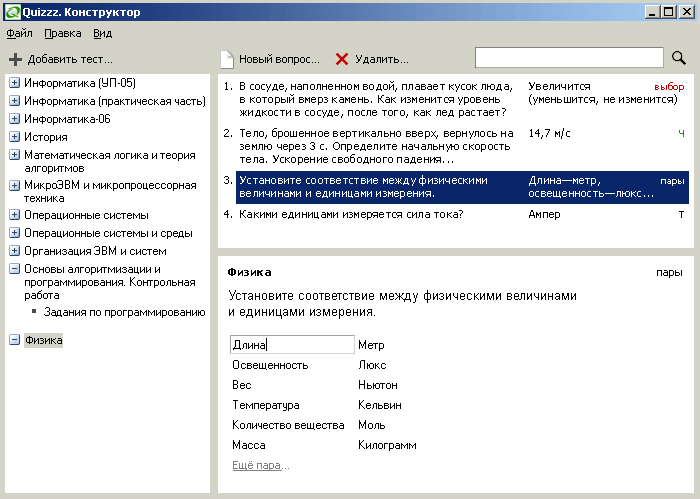Expand the Информатика-06 node

click(x=15, y=119)
